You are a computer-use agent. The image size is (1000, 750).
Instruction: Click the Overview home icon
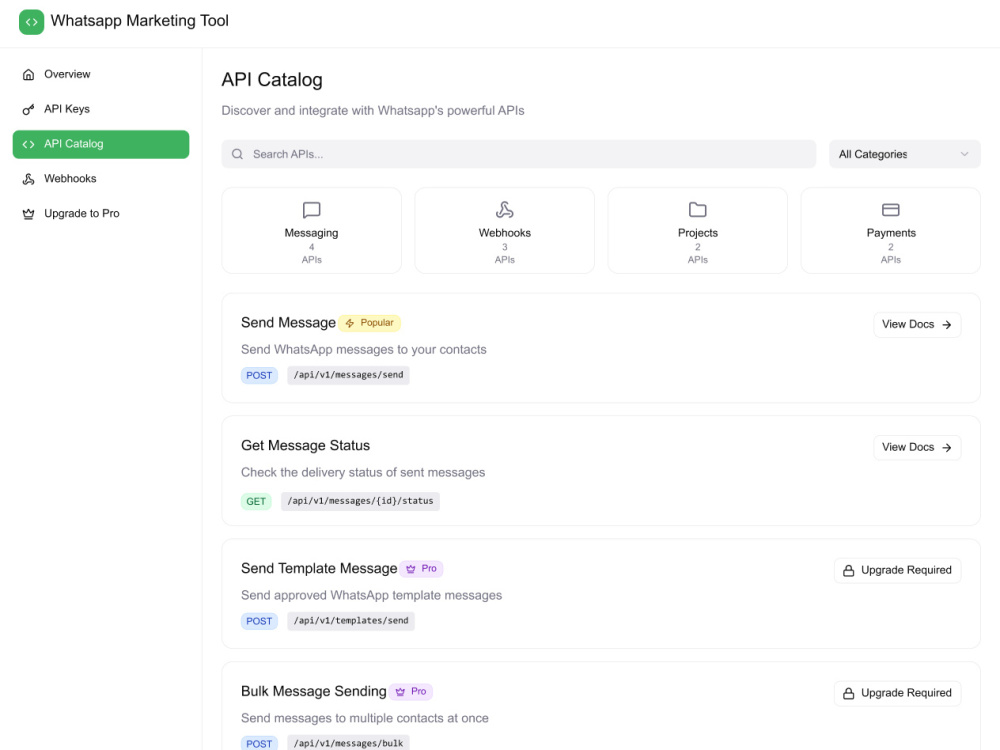coord(28,75)
